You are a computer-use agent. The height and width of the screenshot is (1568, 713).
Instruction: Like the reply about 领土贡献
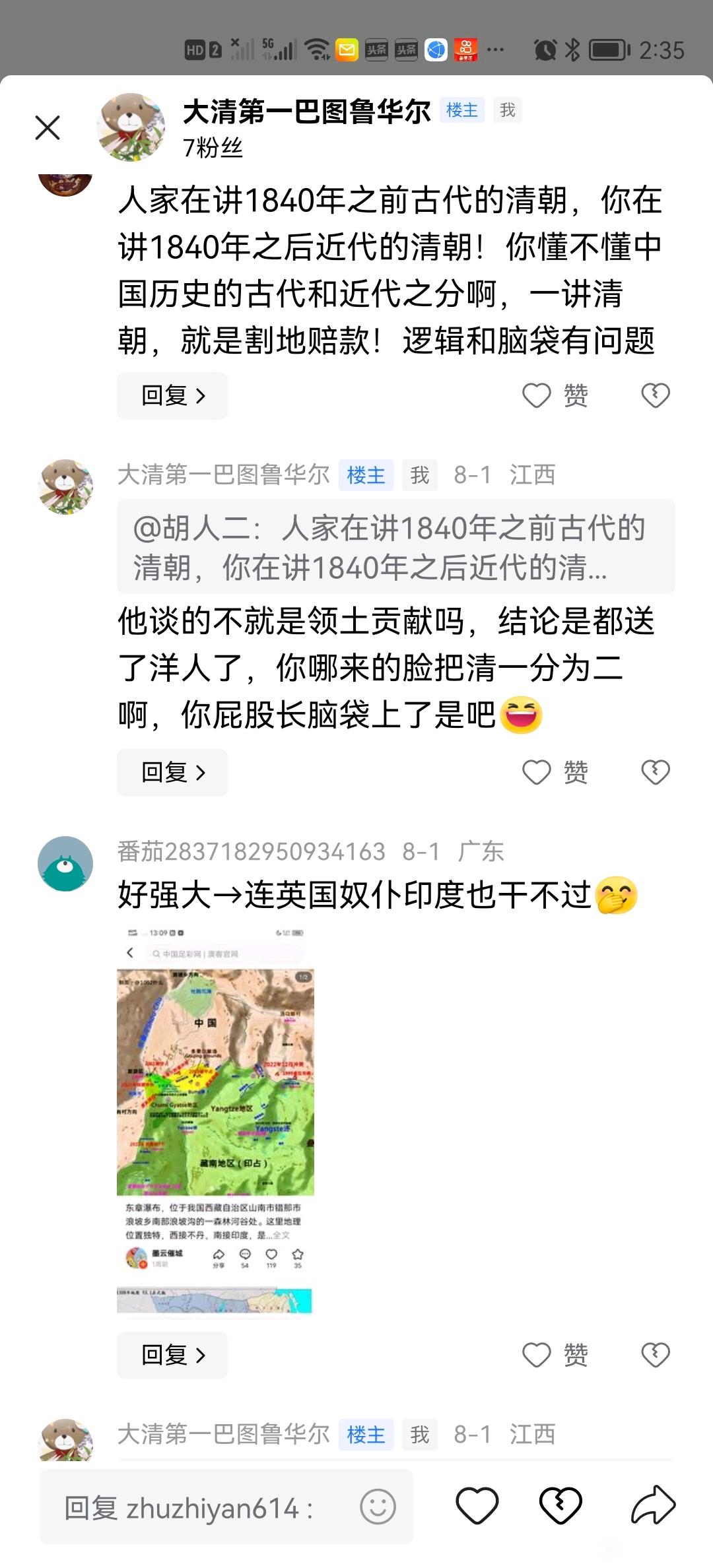pos(555,772)
